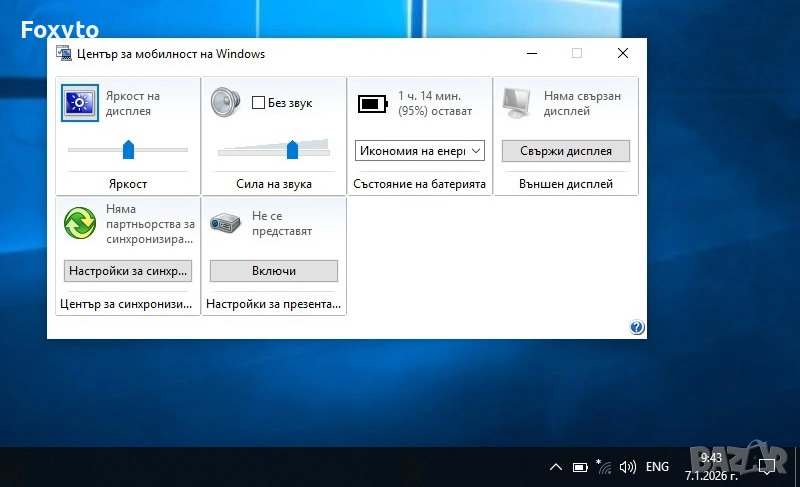Click the display brightness slider
This screenshot has width=800, height=487.
pyautogui.click(x=128, y=150)
